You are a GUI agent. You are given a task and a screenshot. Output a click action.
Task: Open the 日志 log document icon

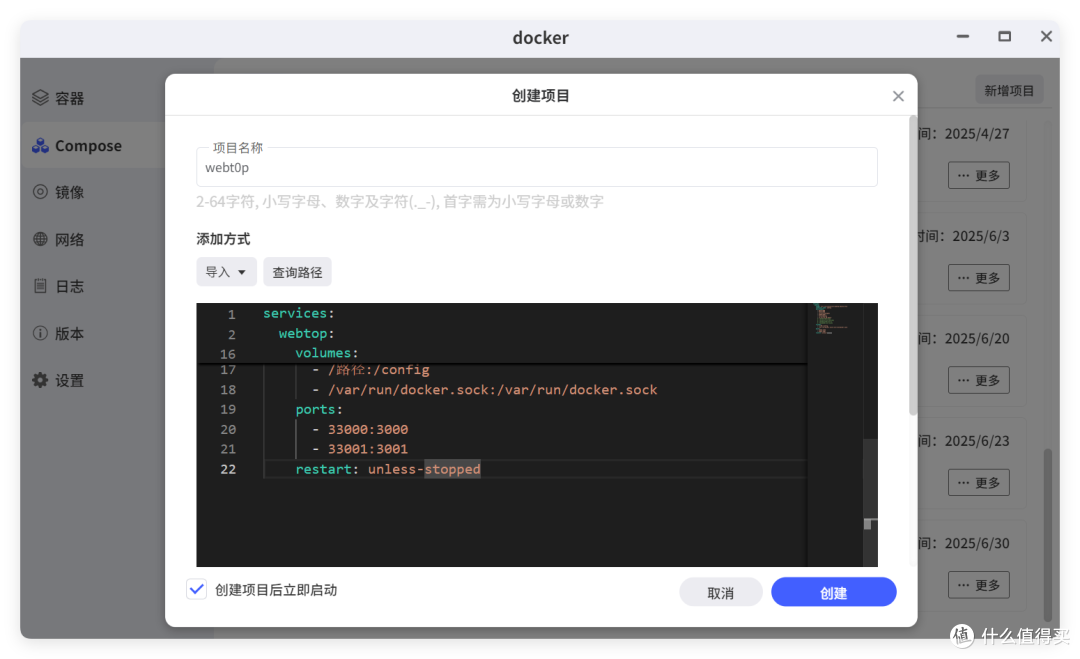tap(40, 286)
